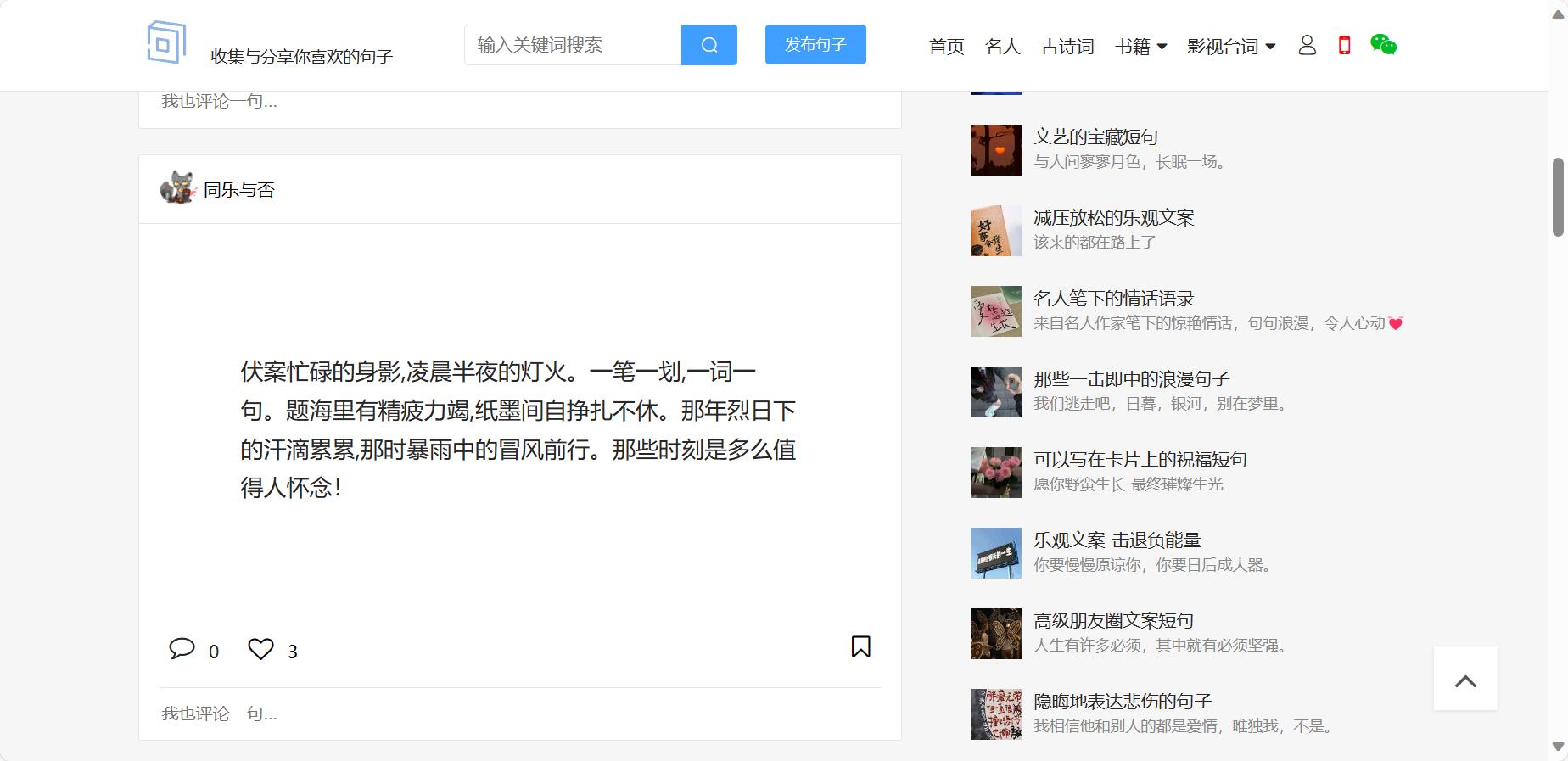Viewport: 1568px width, 761px height.
Task: Open 隐晦地表达悲伤的句子 link
Action: coord(1123,701)
